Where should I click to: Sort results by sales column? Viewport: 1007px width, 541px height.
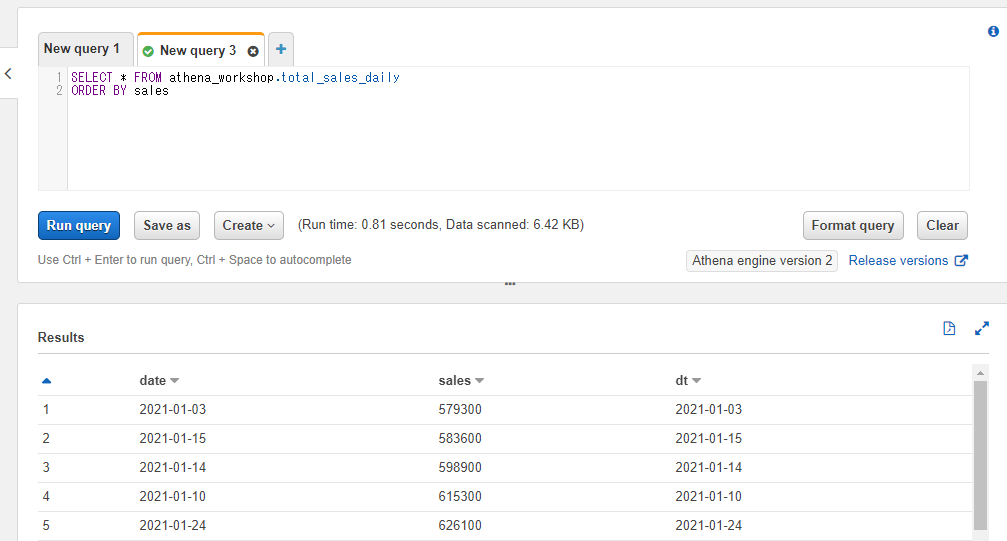click(461, 380)
